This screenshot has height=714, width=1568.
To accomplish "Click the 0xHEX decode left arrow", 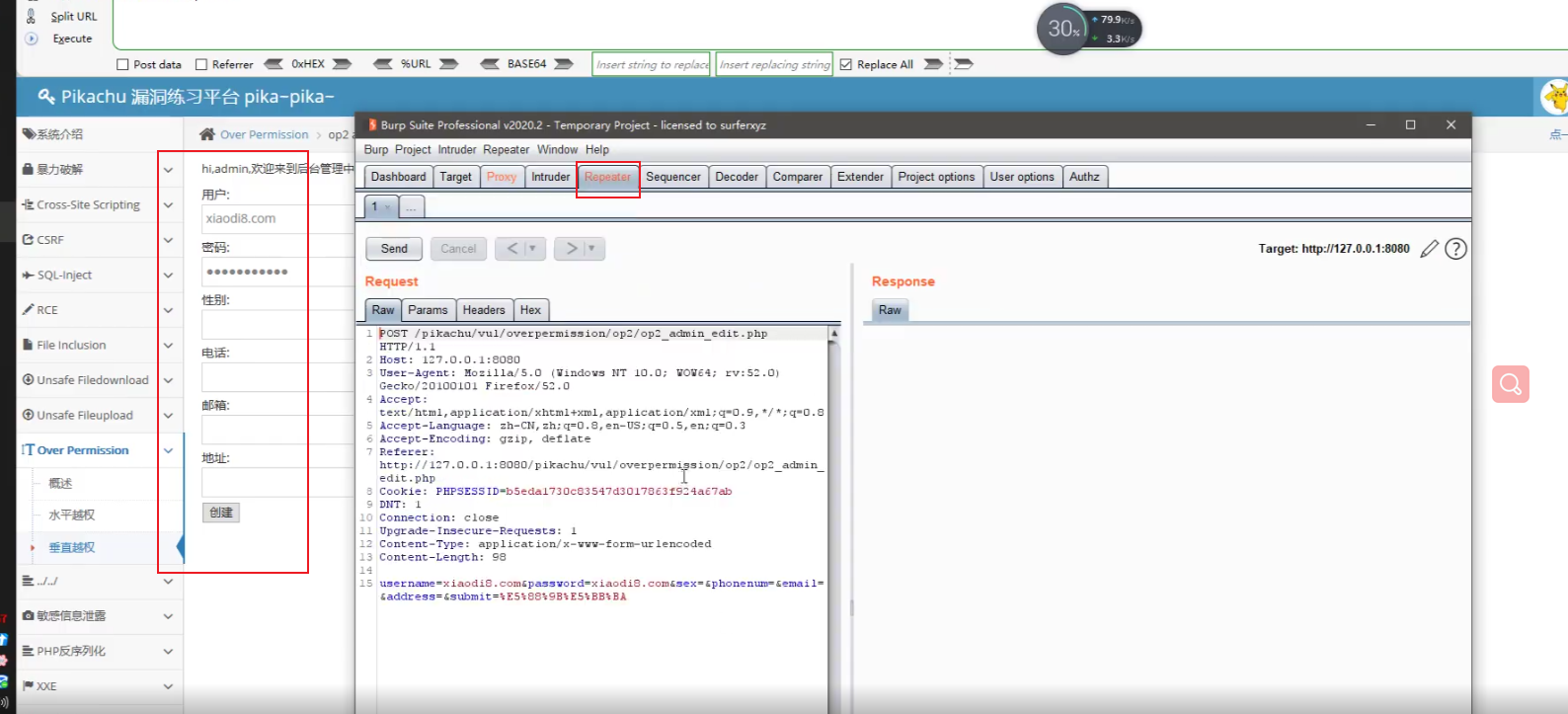I will click(x=274, y=64).
